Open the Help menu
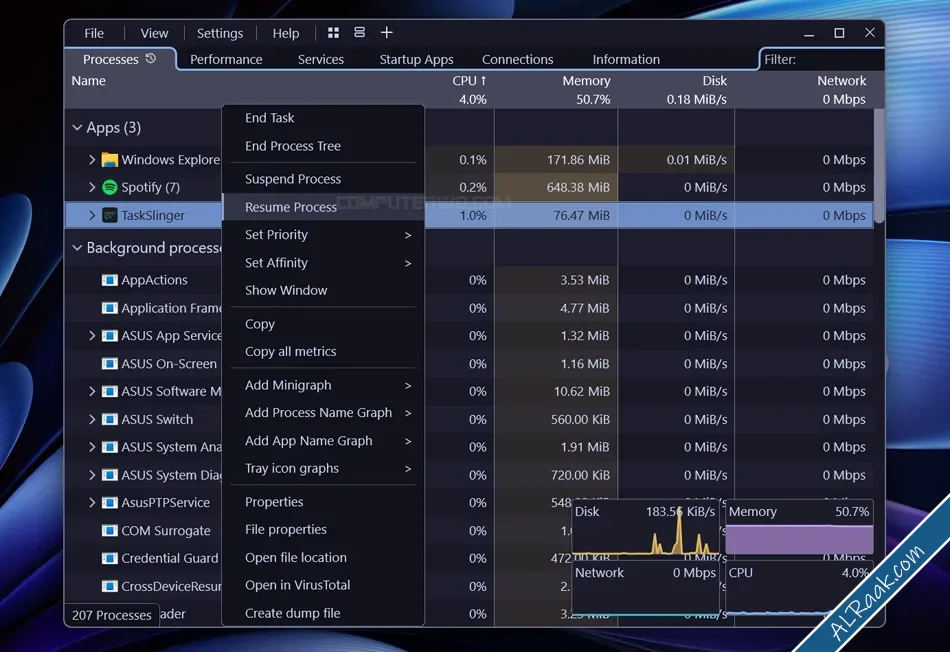Viewport: 950px width, 652px height. pyautogui.click(x=286, y=33)
